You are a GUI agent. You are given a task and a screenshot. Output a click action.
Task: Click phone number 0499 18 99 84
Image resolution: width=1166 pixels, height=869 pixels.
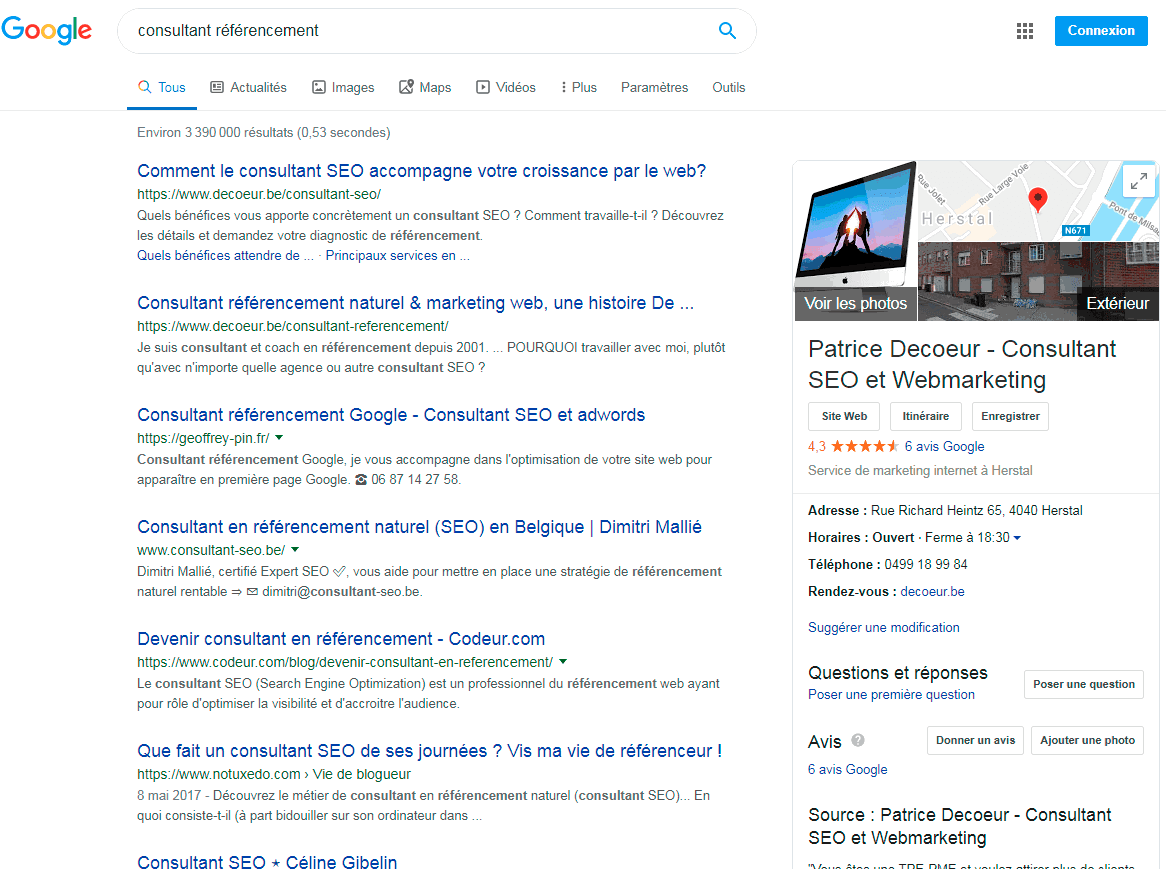[x=926, y=564]
